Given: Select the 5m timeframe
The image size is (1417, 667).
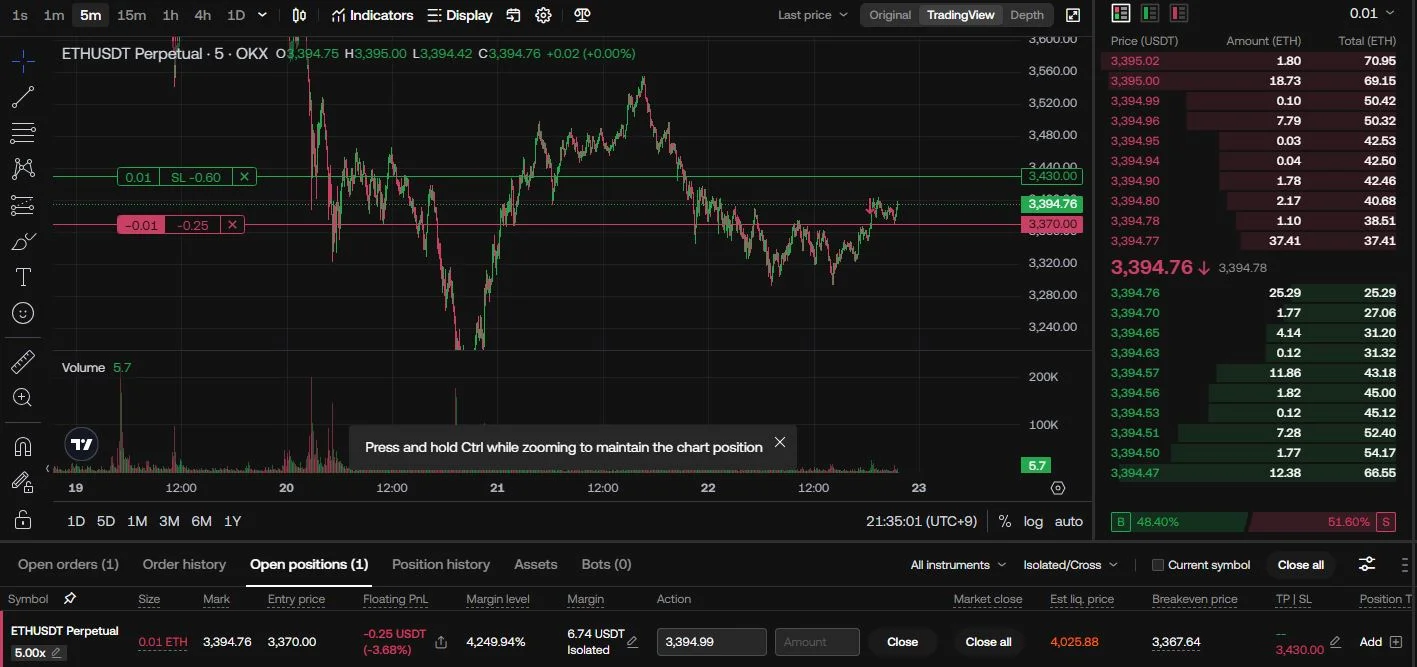Looking at the screenshot, I should pos(91,15).
